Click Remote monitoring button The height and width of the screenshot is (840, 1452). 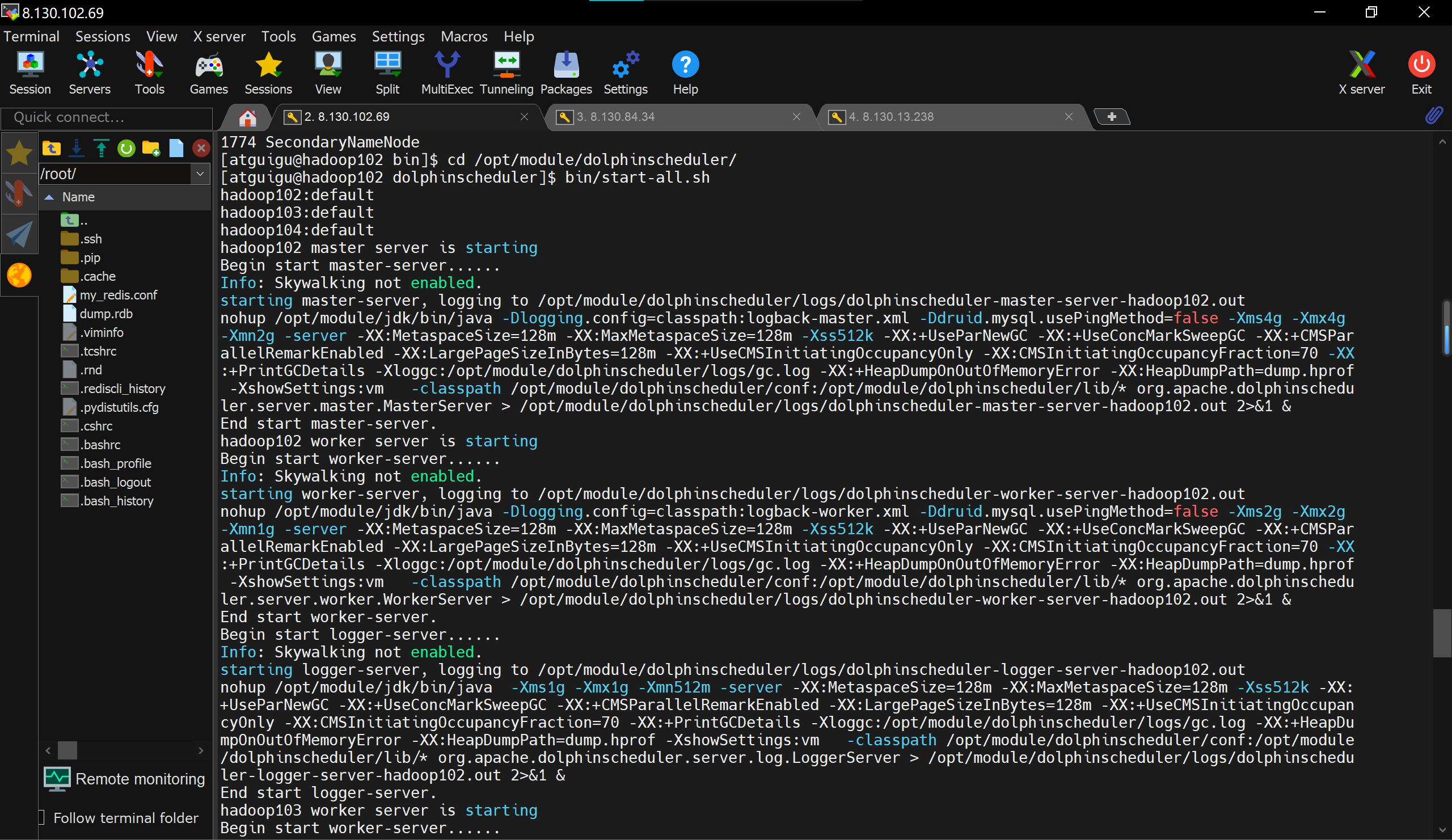coord(124,779)
